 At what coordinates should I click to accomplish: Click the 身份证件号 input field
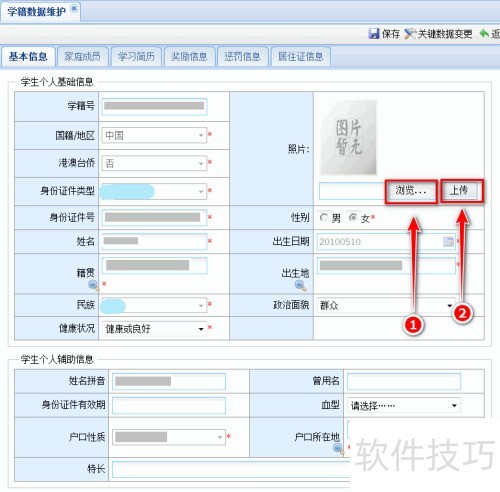(x=154, y=218)
